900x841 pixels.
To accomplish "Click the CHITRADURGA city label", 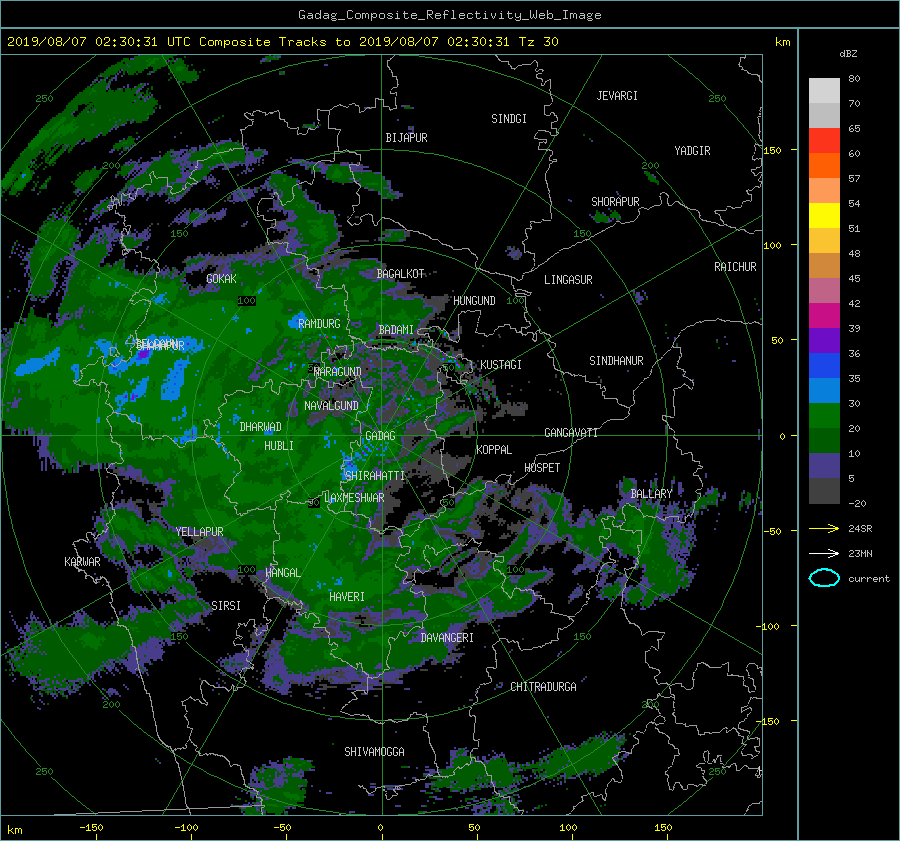I will 543,687.
